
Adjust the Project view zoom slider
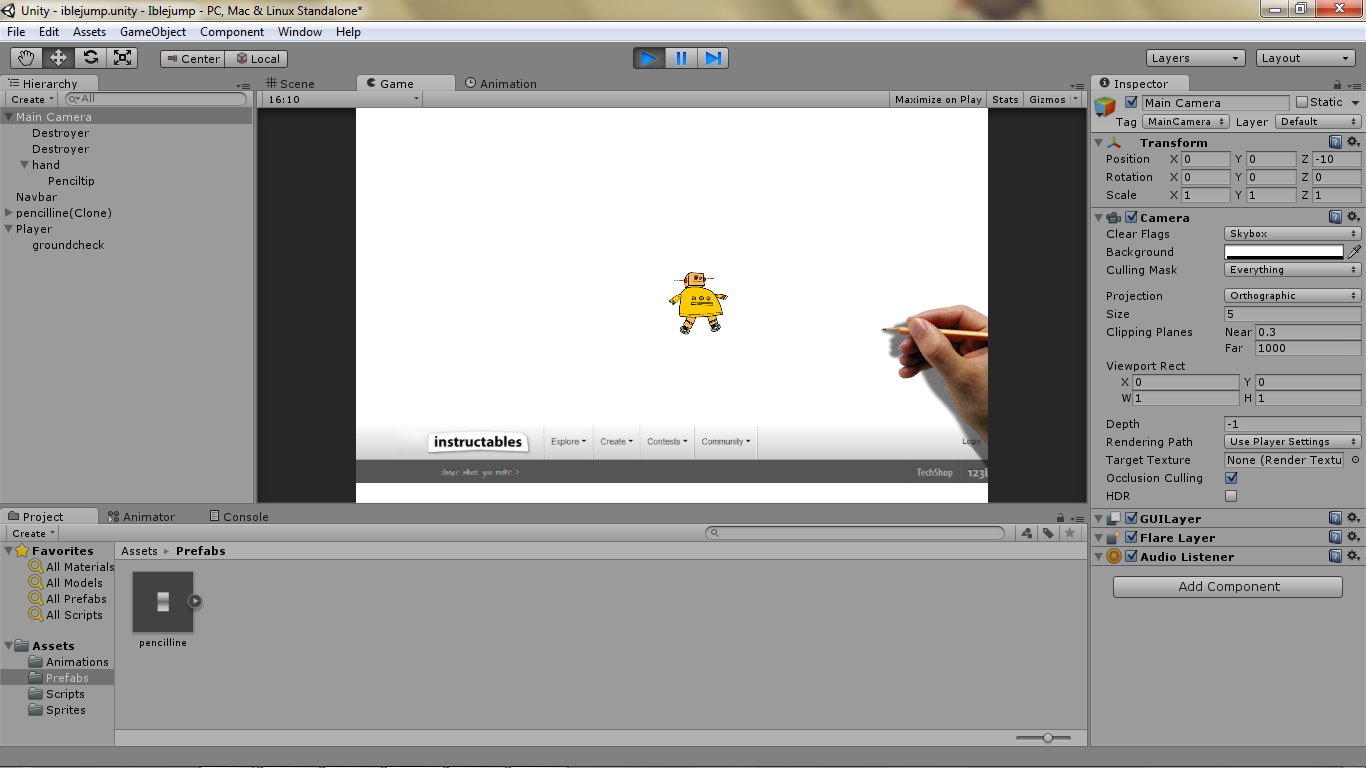[1046, 737]
